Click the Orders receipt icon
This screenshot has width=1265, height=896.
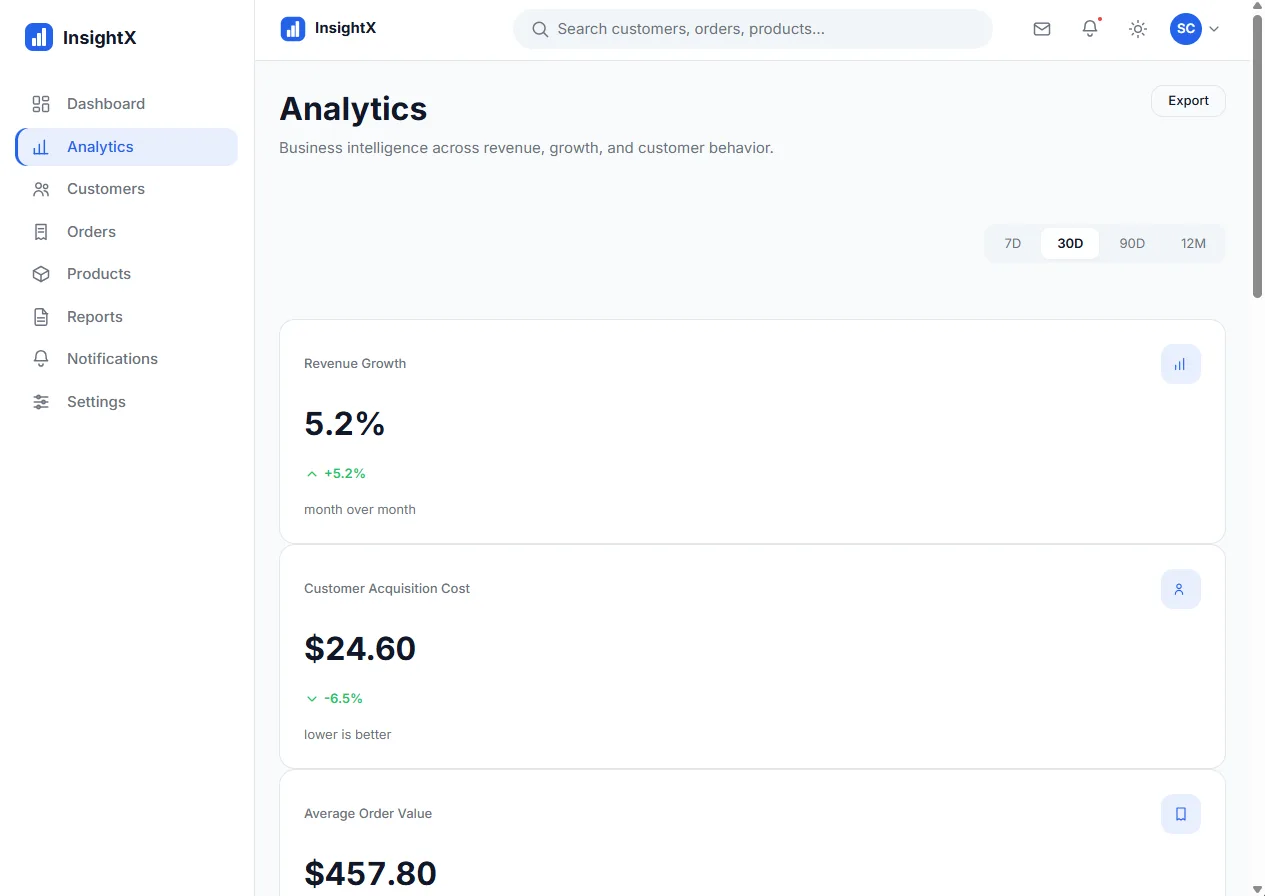coord(41,232)
